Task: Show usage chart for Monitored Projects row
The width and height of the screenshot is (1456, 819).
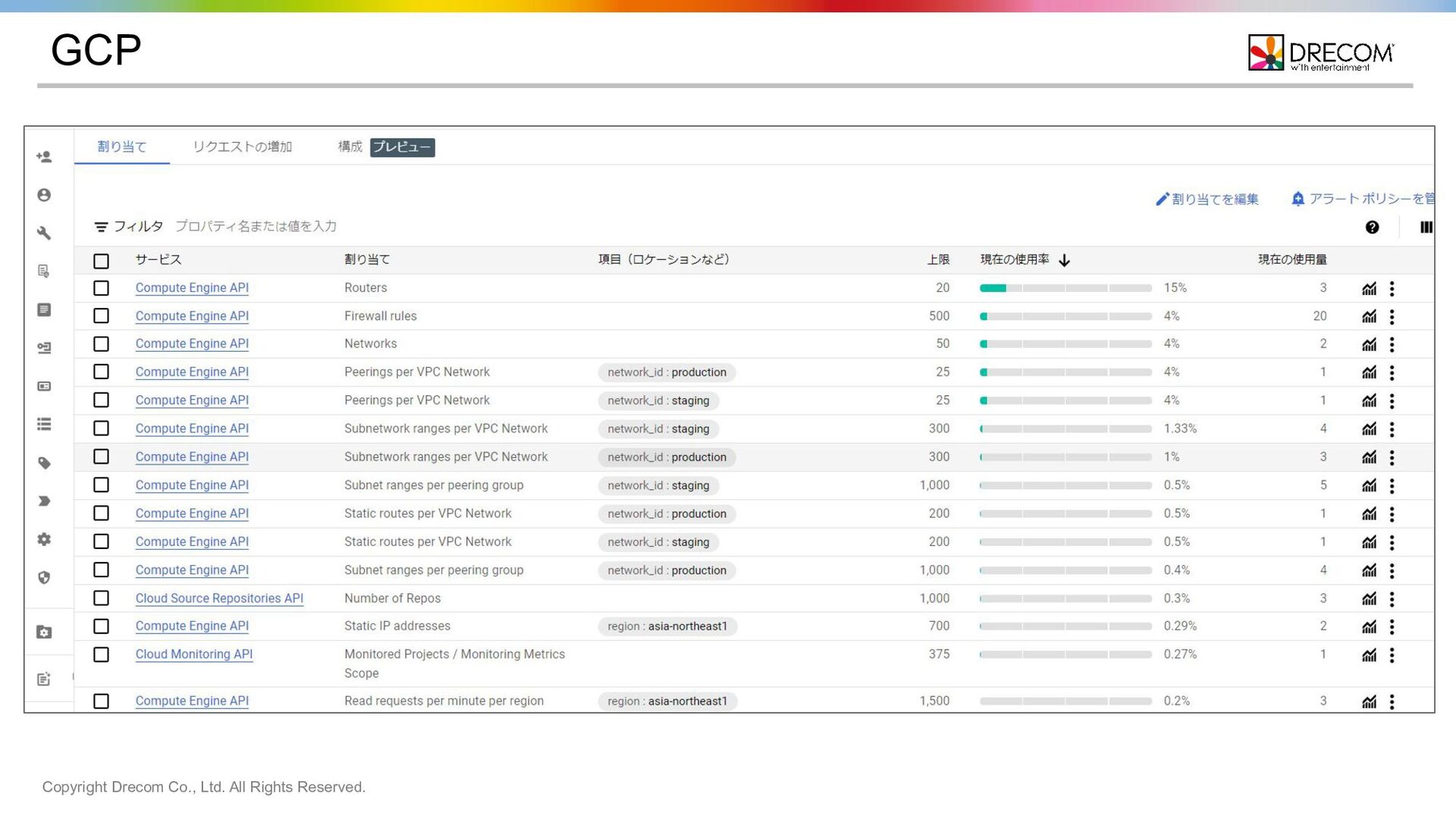Action: [1369, 655]
